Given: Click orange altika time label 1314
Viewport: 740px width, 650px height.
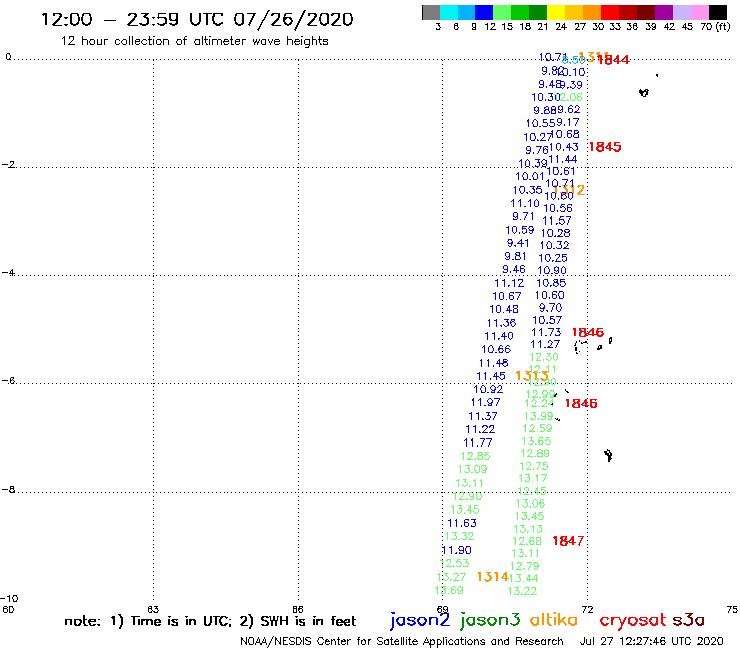Looking at the screenshot, I should [x=492, y=577].
